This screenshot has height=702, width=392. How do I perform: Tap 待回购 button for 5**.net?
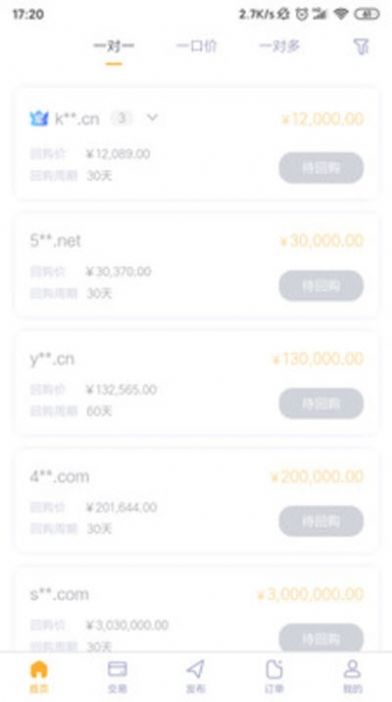tap(321, 286)
